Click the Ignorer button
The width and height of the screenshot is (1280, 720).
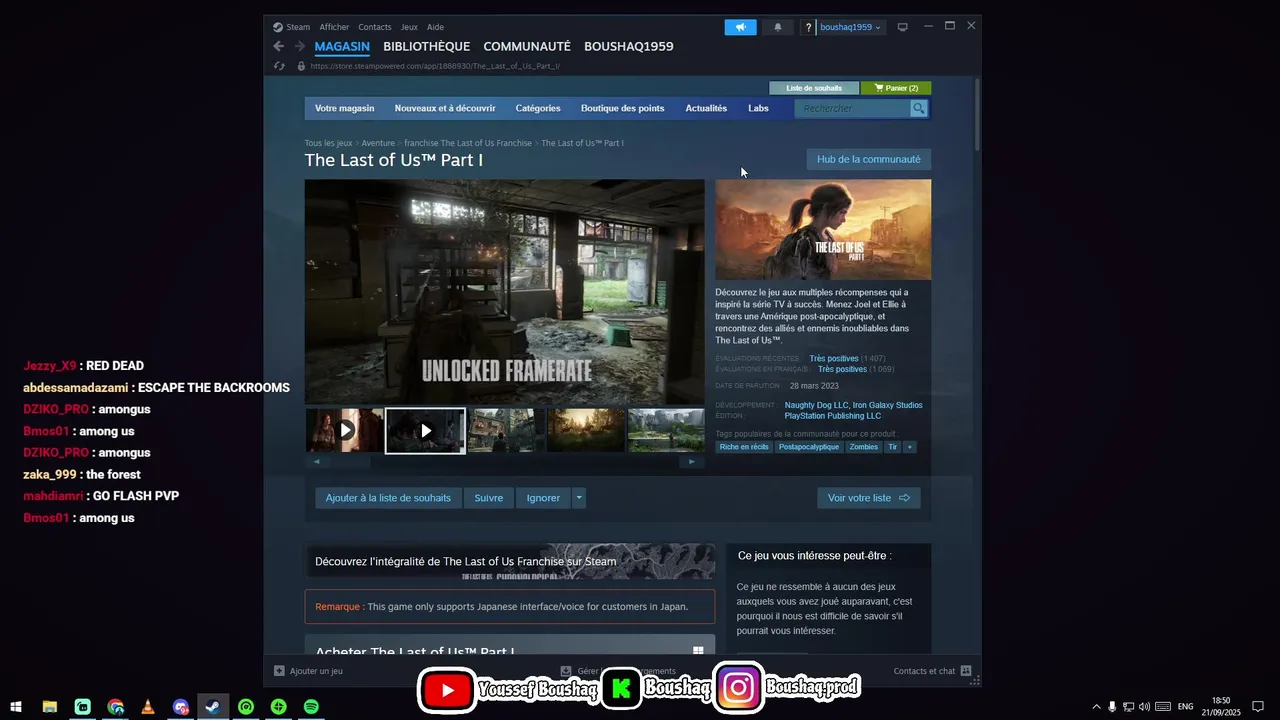(543, 498)
